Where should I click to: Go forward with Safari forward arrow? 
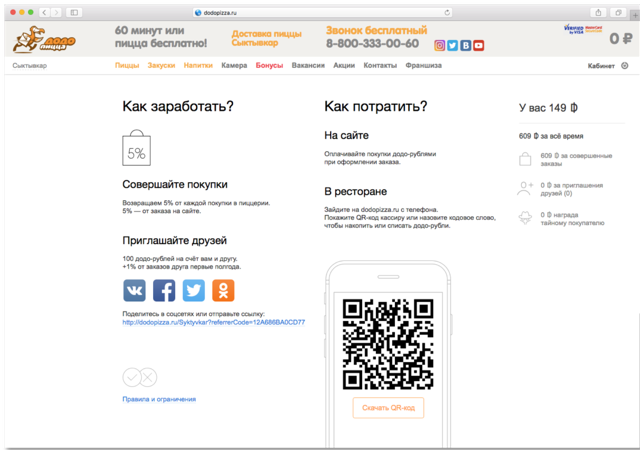point(56,13)
